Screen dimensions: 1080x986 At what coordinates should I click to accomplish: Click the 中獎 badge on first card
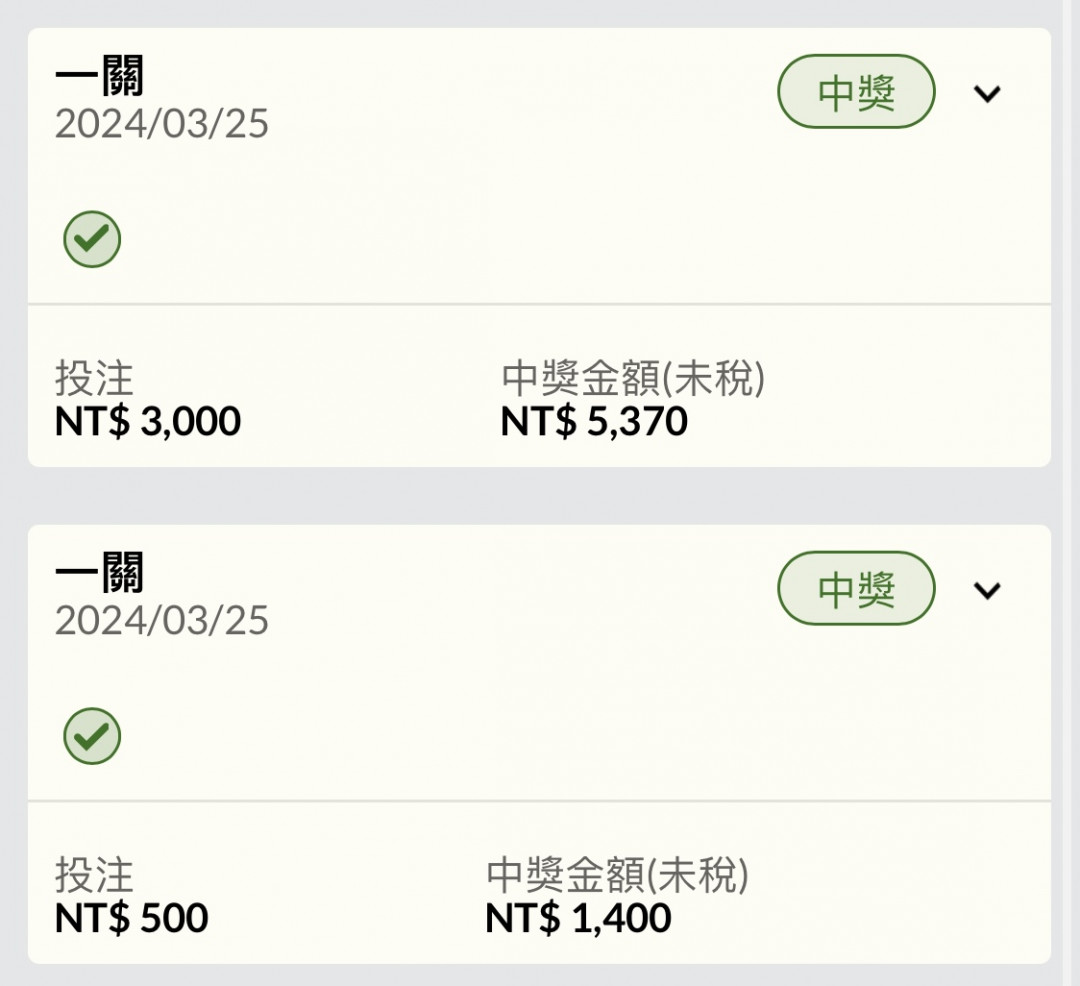coord(856,92)
